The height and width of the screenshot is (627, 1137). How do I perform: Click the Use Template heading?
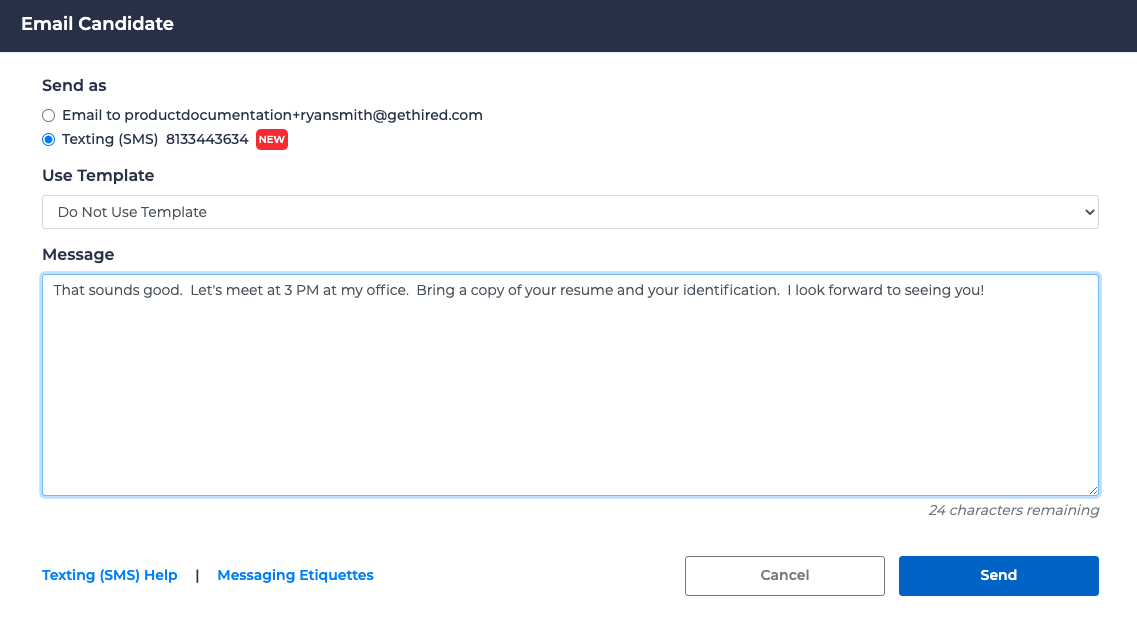[97, 175]
